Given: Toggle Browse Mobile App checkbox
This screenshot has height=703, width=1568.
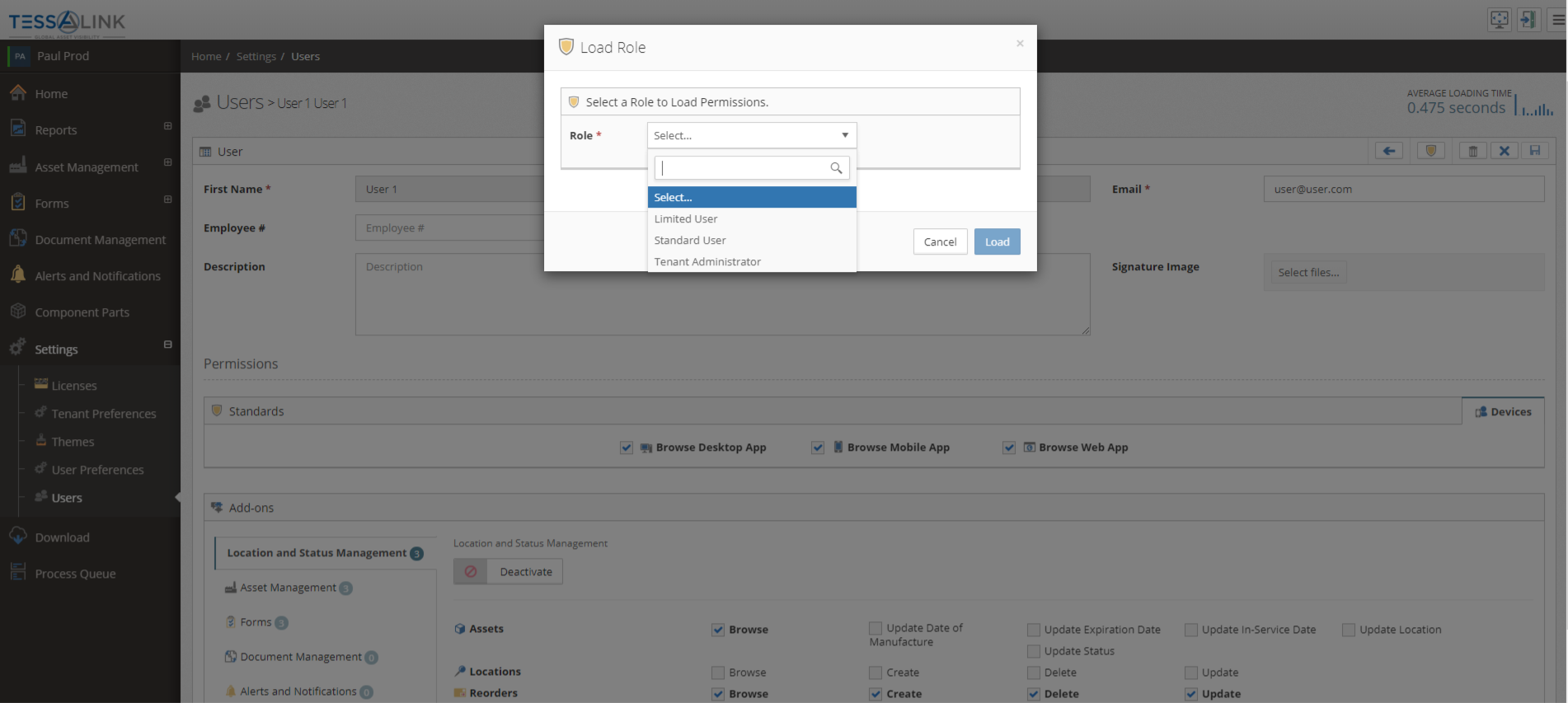Looking at the screenshot, I should pyautogui.click(x=818, y=448).
